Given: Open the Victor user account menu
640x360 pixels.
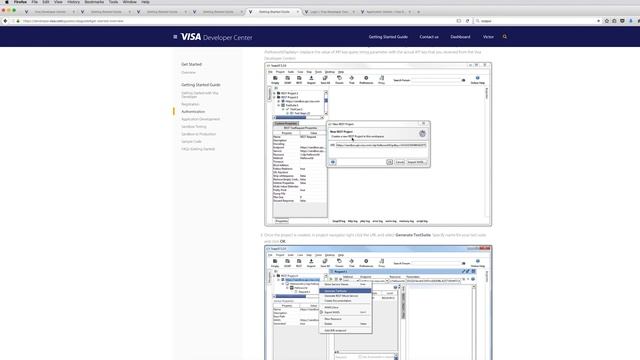Looking at the screenshot, I should (x=488, y=37).
